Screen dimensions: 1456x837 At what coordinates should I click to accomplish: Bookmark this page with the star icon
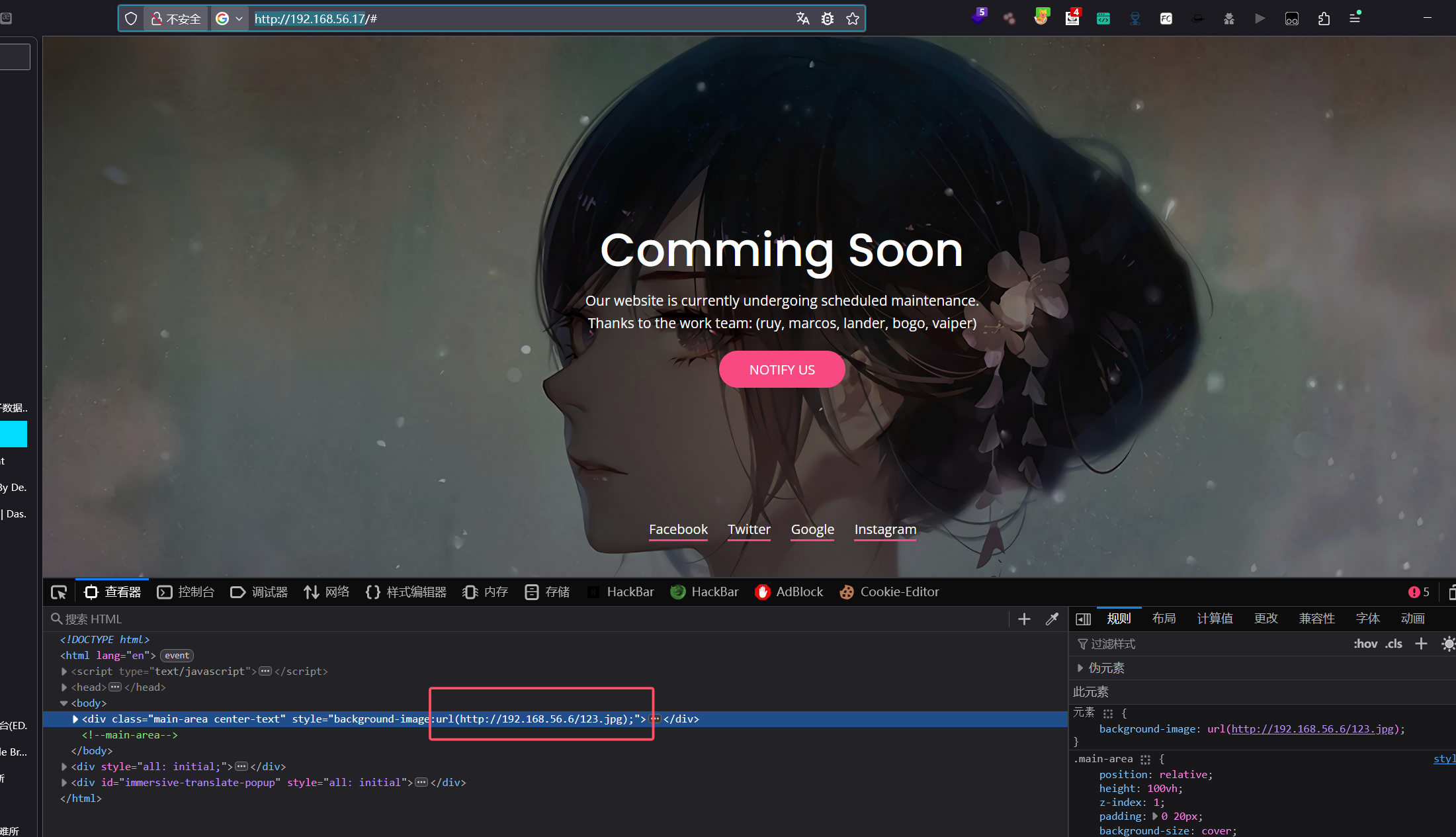(853, 19)
